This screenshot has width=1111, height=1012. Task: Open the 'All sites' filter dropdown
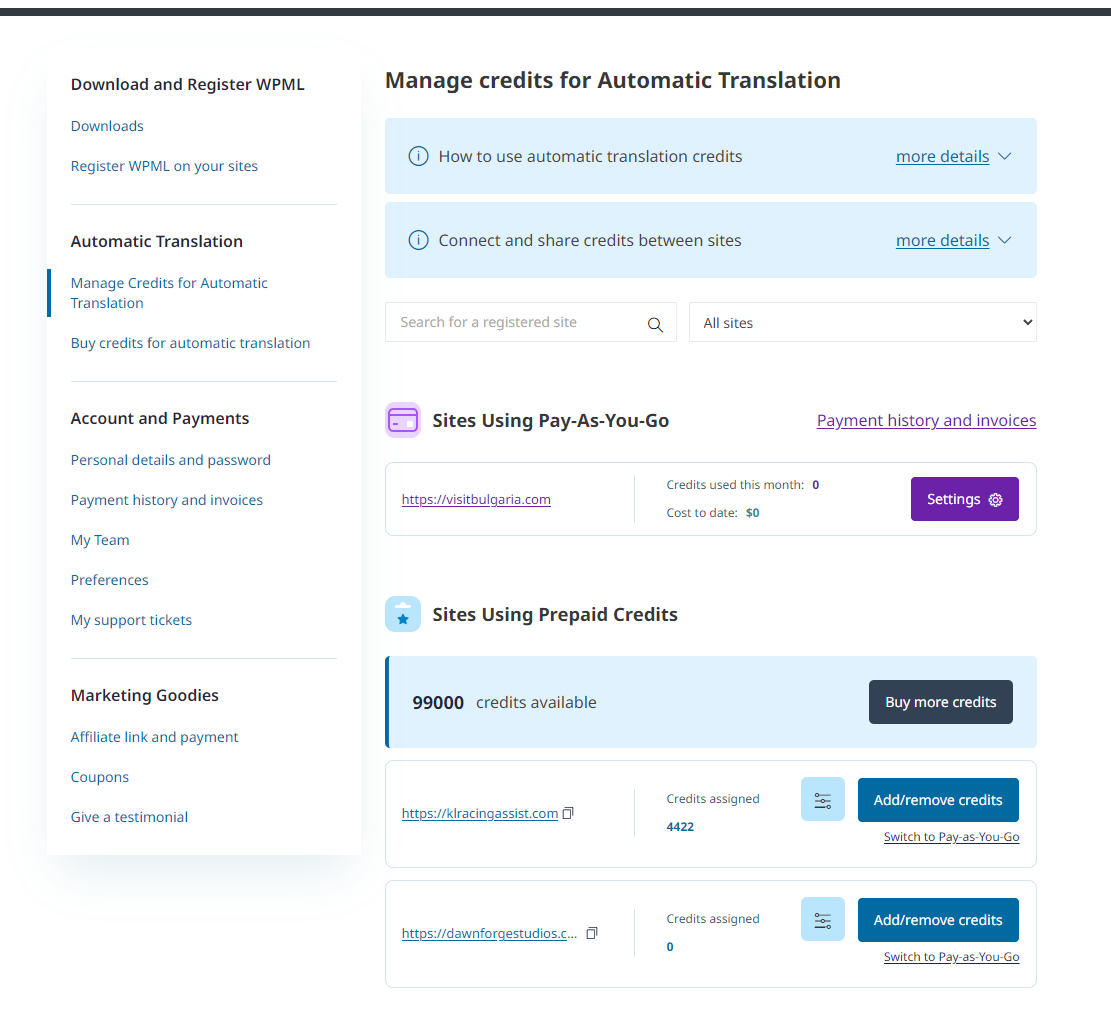tap(862, 322)
